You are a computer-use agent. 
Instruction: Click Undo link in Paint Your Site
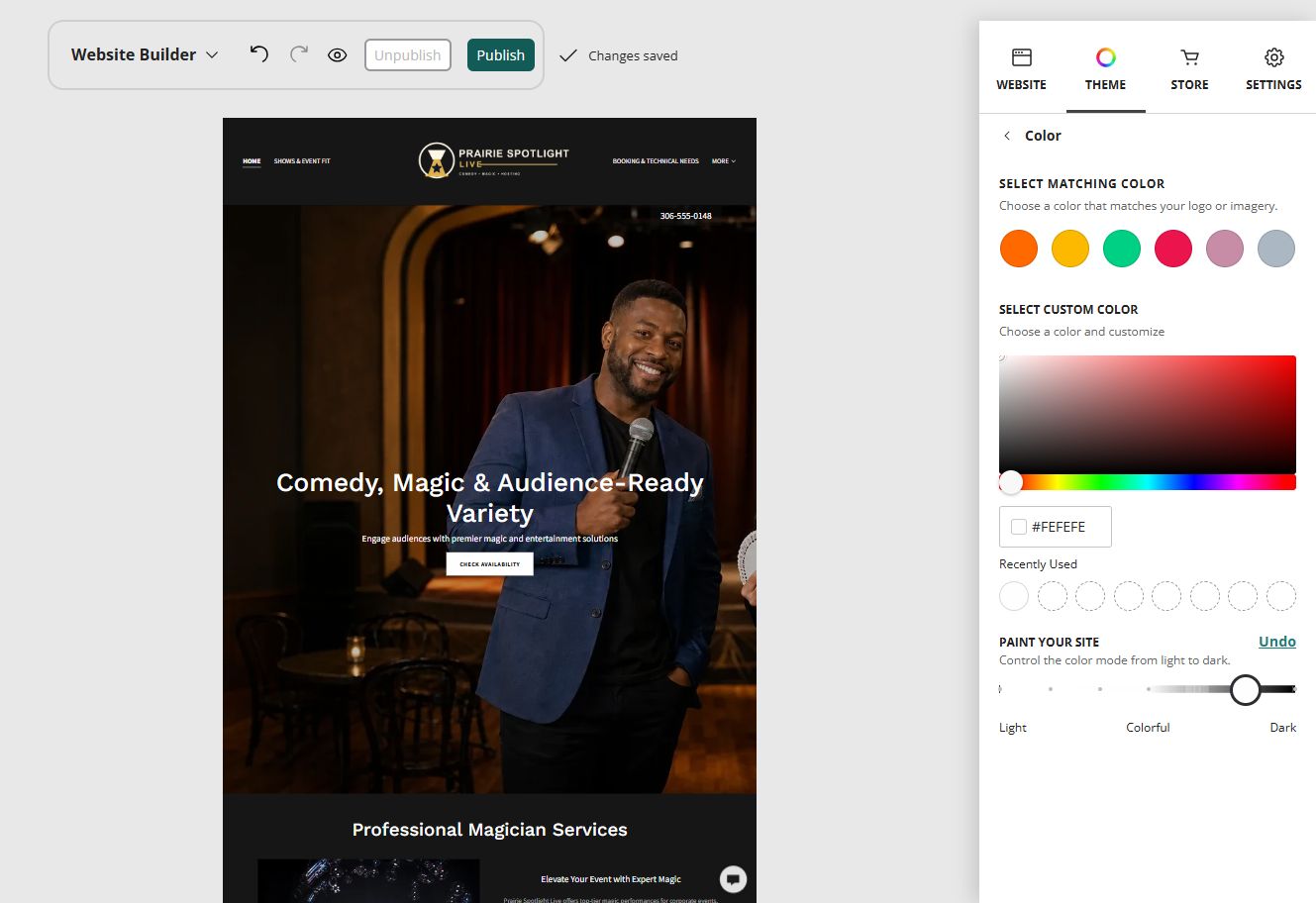(x=1277, y=642)
